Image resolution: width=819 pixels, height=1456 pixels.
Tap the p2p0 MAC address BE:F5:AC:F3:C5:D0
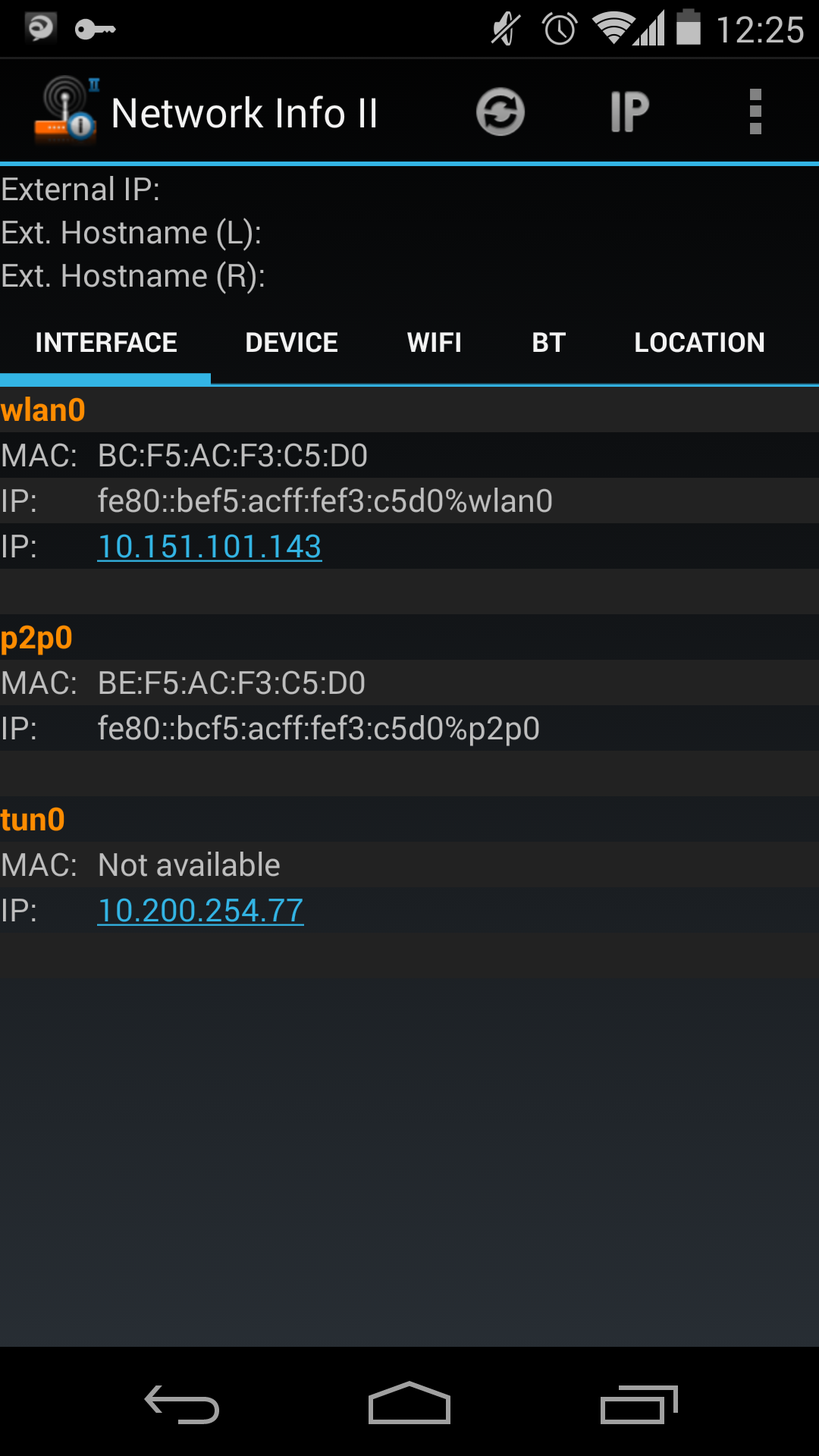pyautogui.click(x=232, y=683)
